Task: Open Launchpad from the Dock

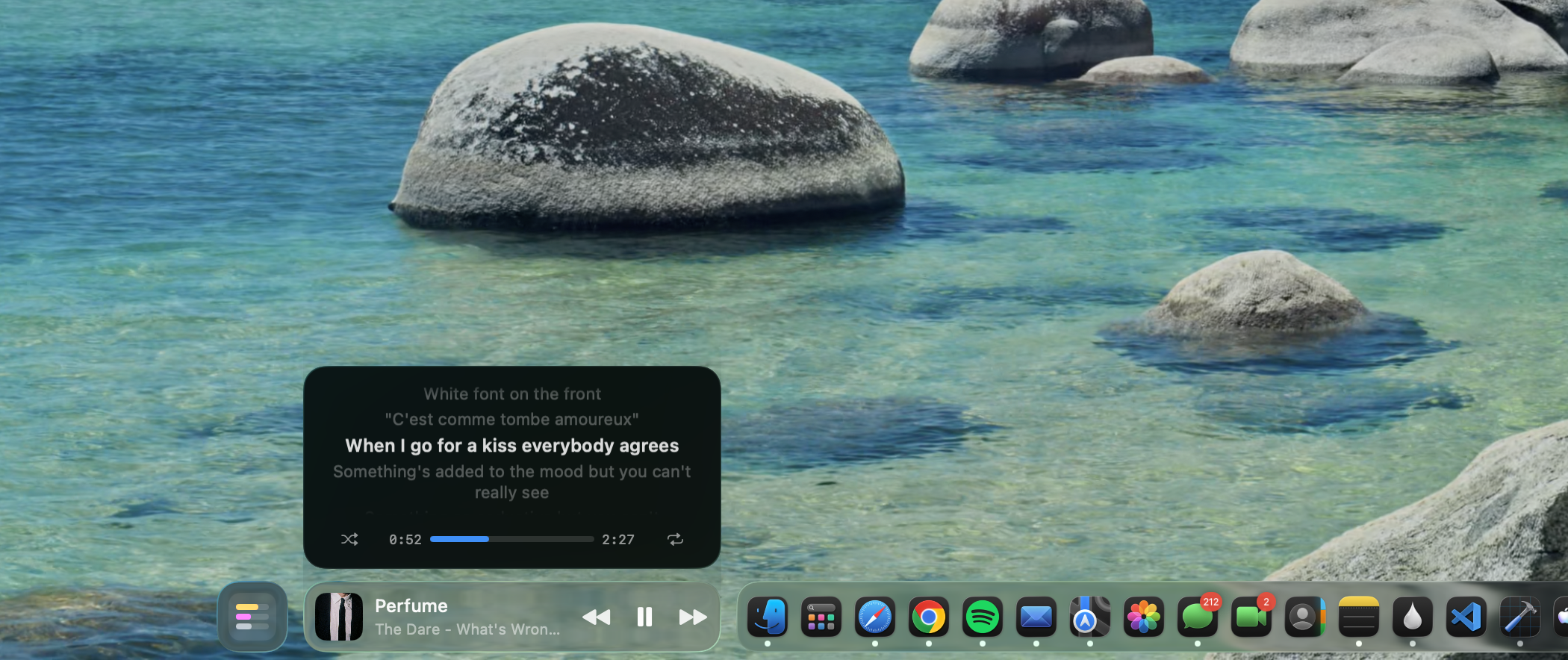Action: point(821,617)
